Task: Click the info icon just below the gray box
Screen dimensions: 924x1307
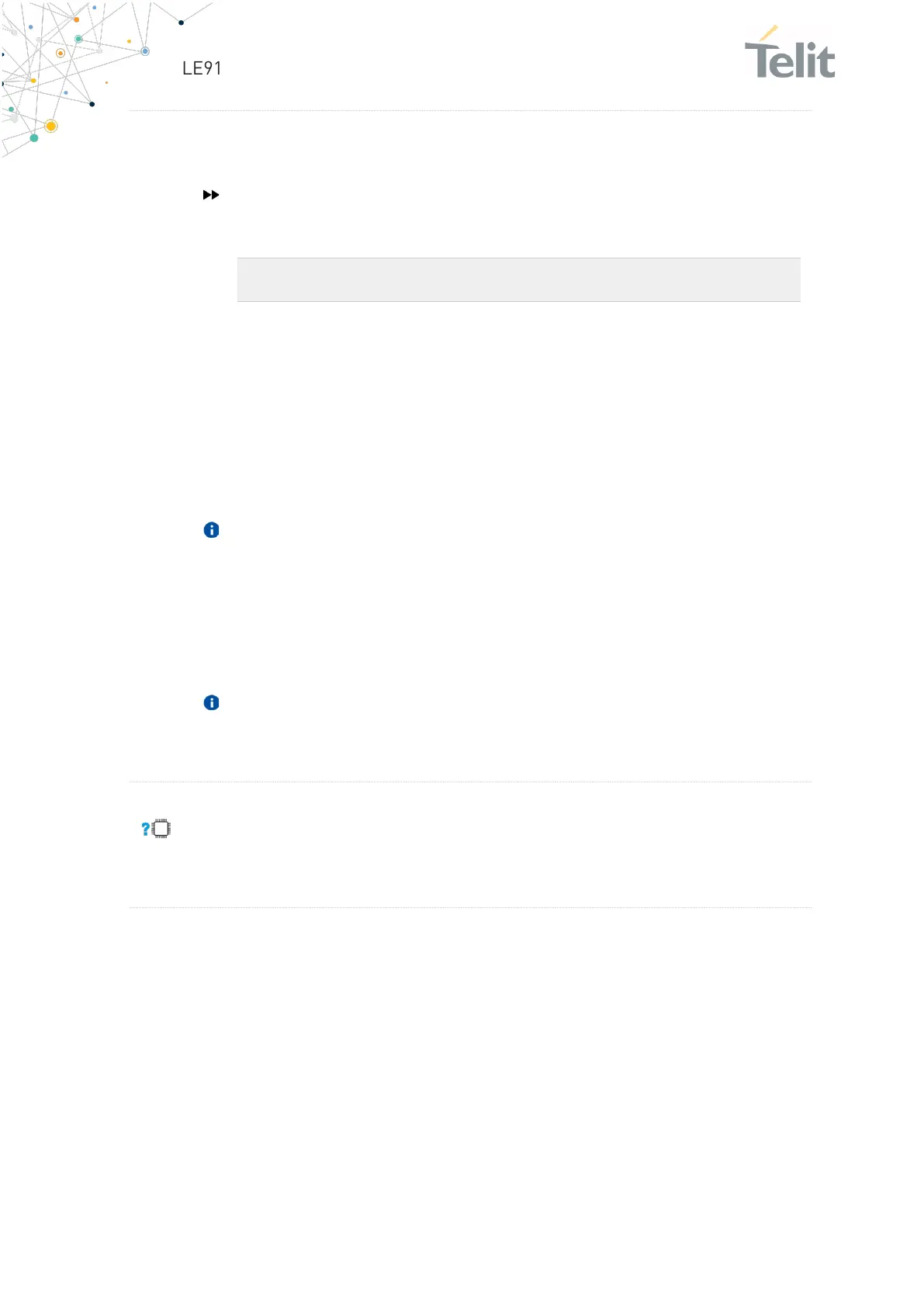Action: tap(211, 530)
